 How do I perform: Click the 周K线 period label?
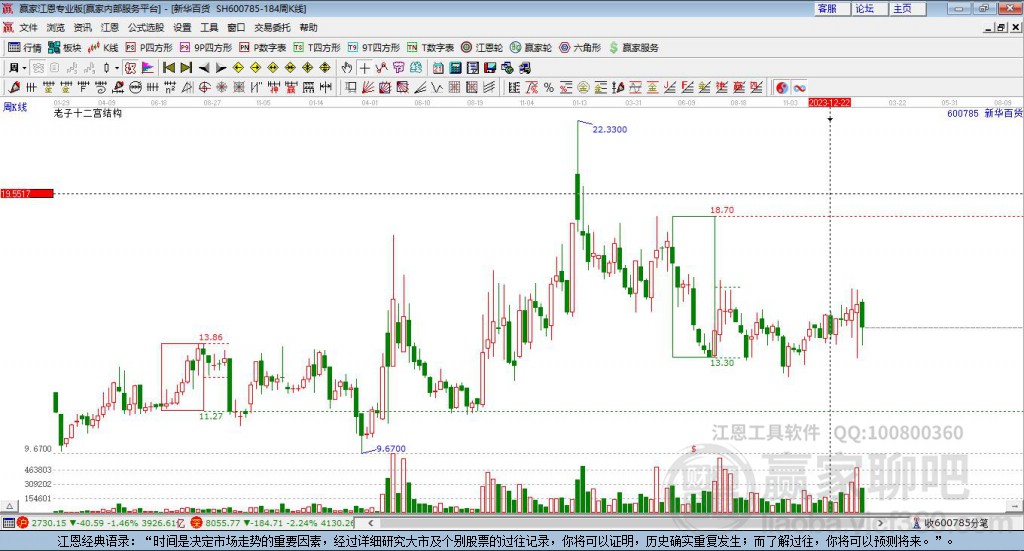(15, 107)
